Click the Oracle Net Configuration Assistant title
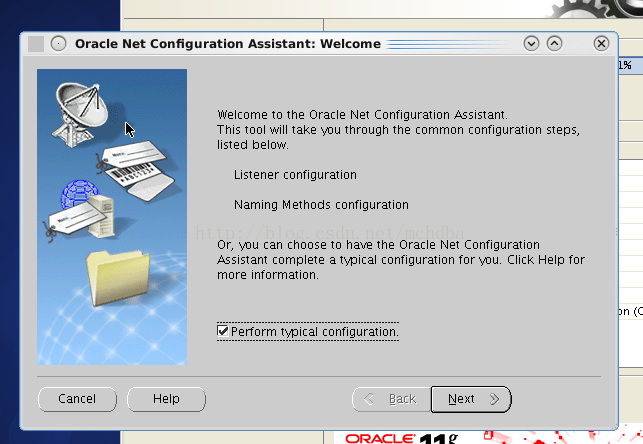The height and width of the screenshot is (444, 643). [228, 44]
